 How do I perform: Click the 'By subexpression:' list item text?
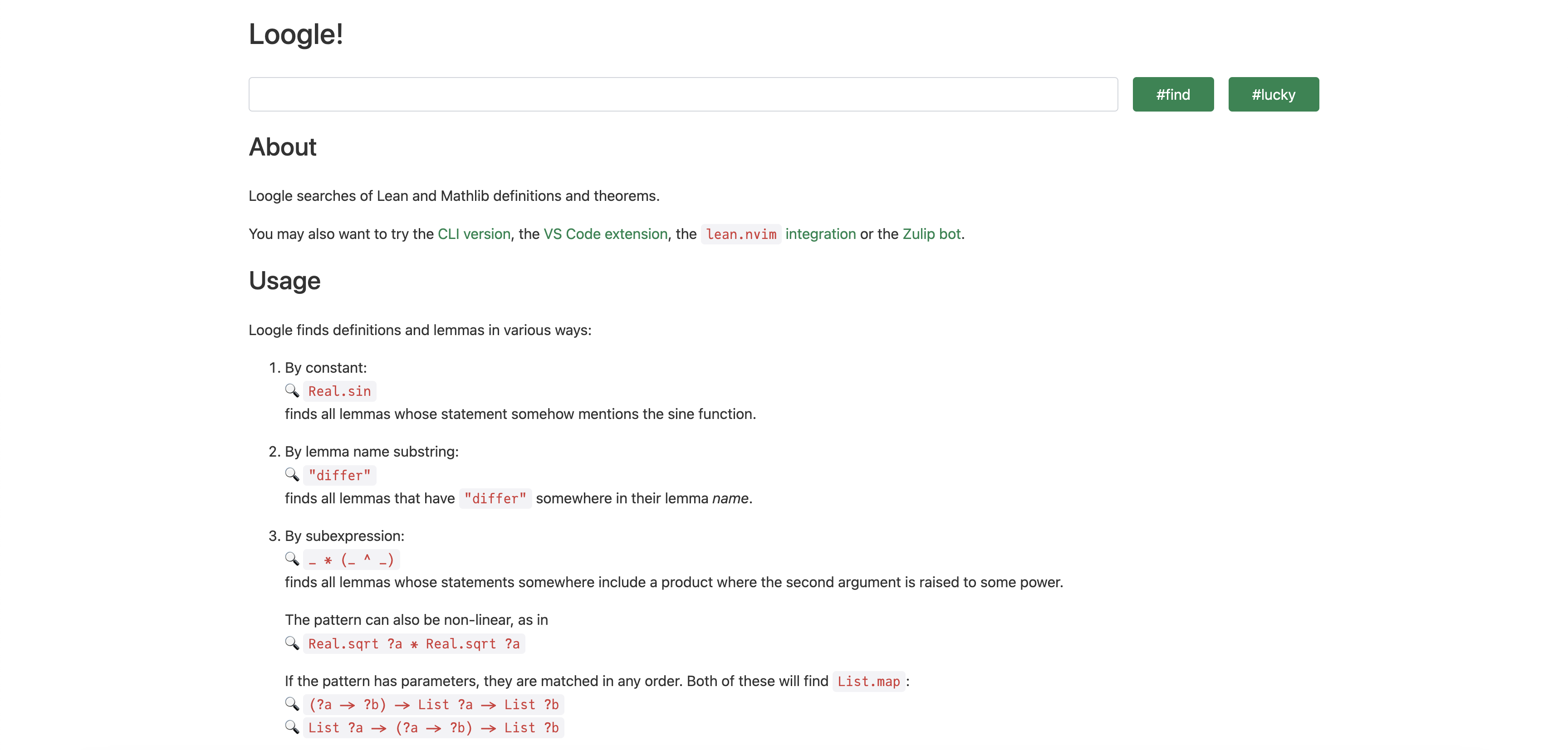pyautogui.click(x=344, y=536)
